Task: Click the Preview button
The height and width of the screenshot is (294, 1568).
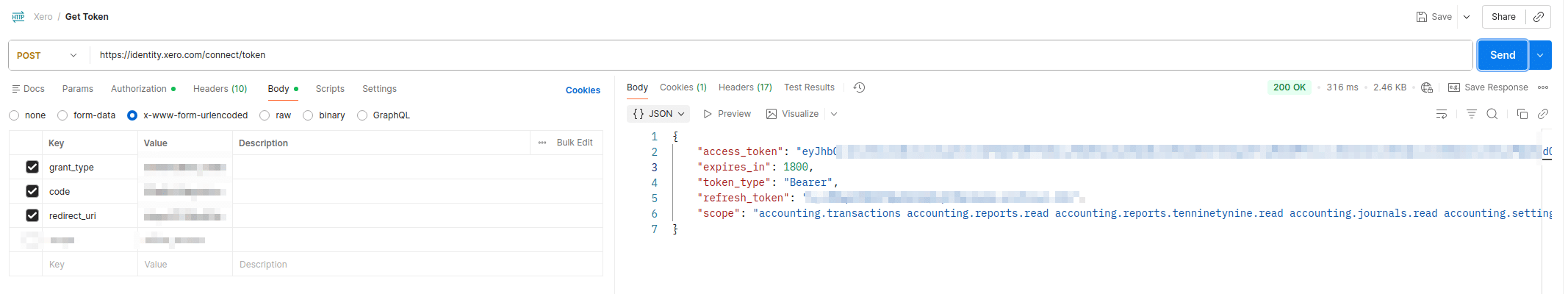Action: 727,114
